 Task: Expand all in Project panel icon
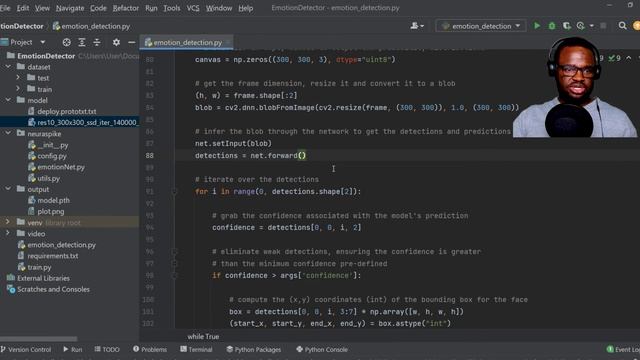(x=82, y=42)
